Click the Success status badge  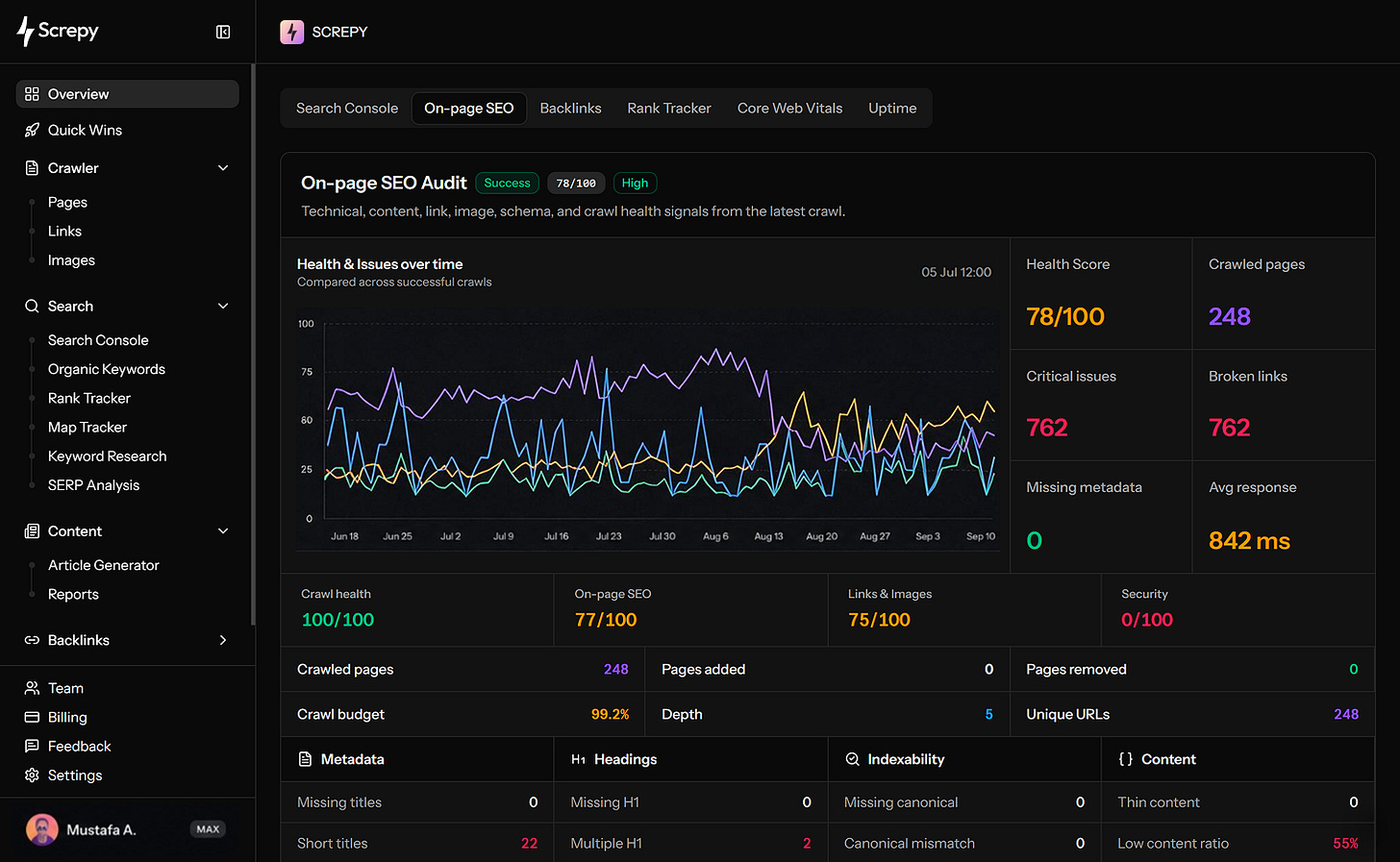pos(507,183)
